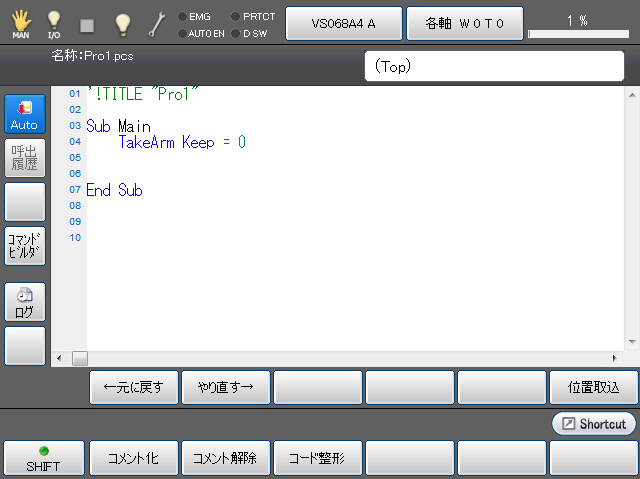640x479 pixels.
Task: Click the yellow lightbulb icon
Action: pyautogui.click(x=122, y=23)
